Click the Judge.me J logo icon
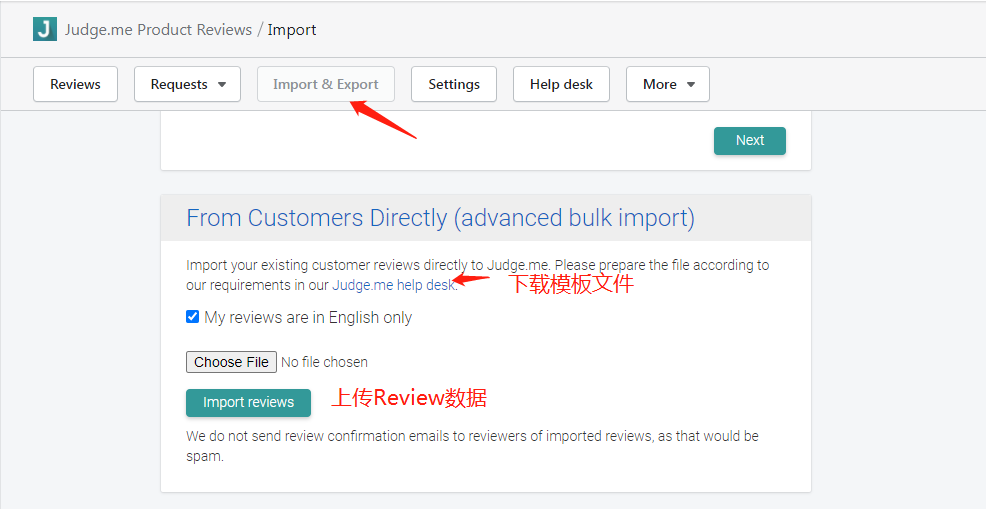The width and height of the screenshot is (986, 509). (45, 30)
